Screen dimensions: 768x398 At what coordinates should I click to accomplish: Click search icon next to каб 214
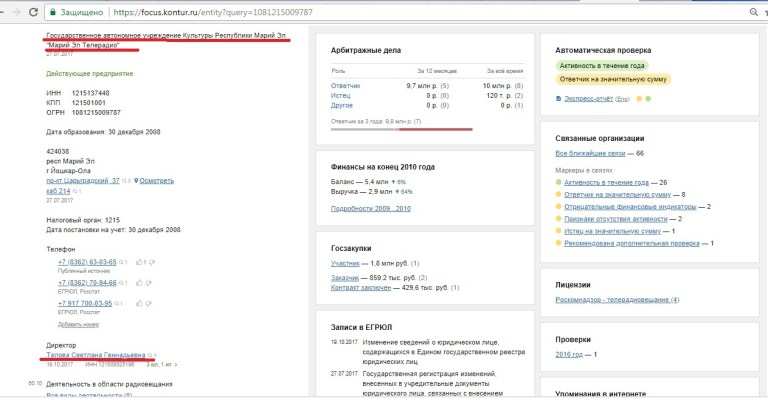tap(75, 191)
